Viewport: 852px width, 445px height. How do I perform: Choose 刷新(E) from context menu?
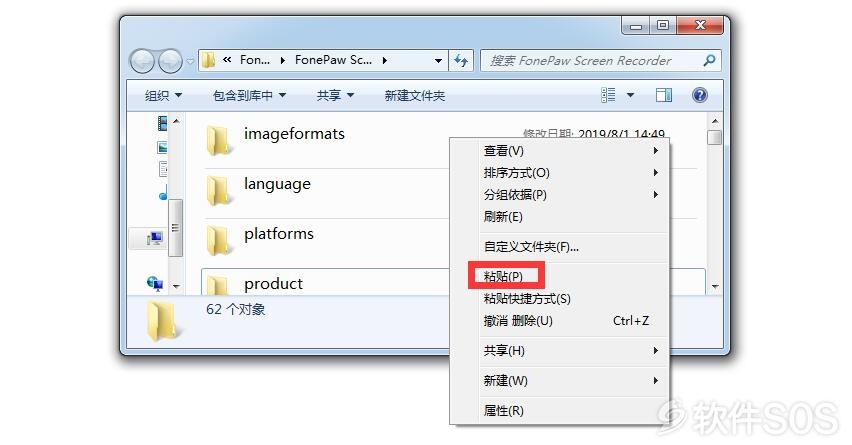tap(560, 217)
